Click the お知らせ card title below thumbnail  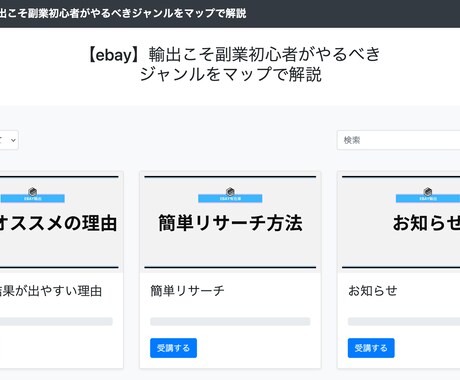(373, 291)
